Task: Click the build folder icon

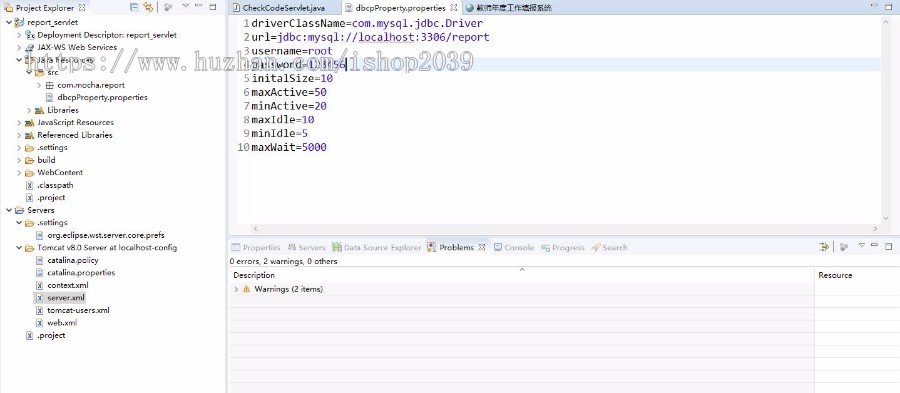Action: tap(29, 160)
